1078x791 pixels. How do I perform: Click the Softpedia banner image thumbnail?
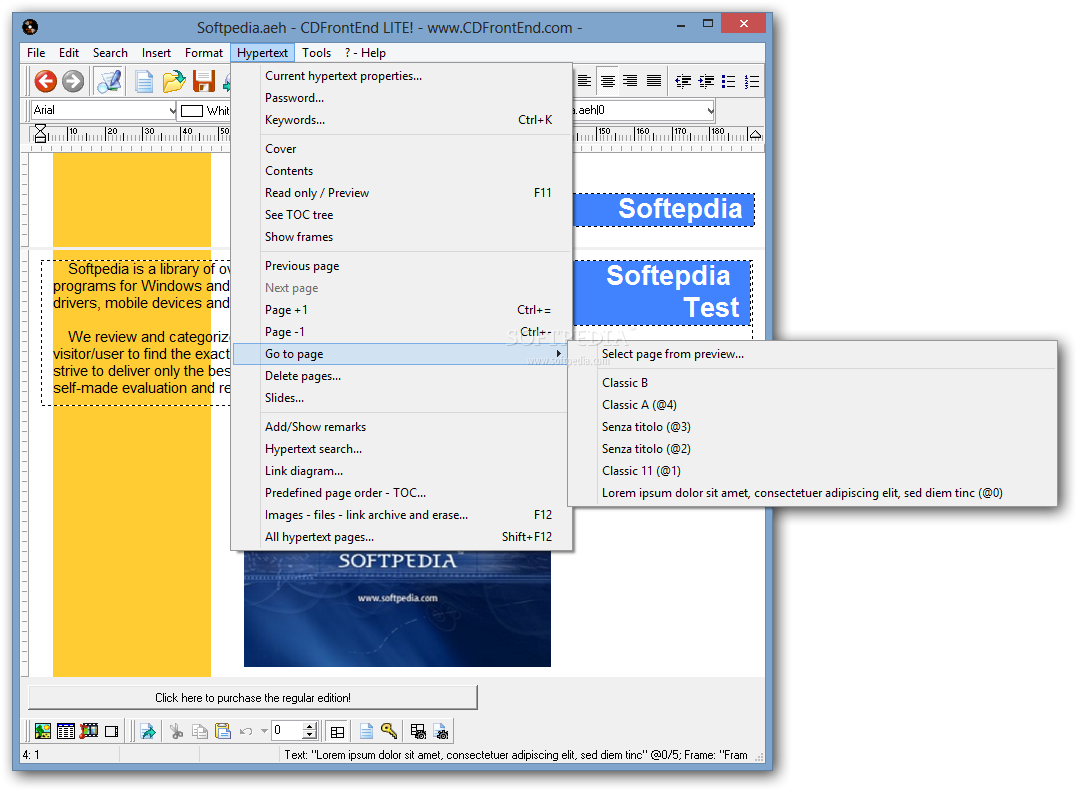point(397,608)
